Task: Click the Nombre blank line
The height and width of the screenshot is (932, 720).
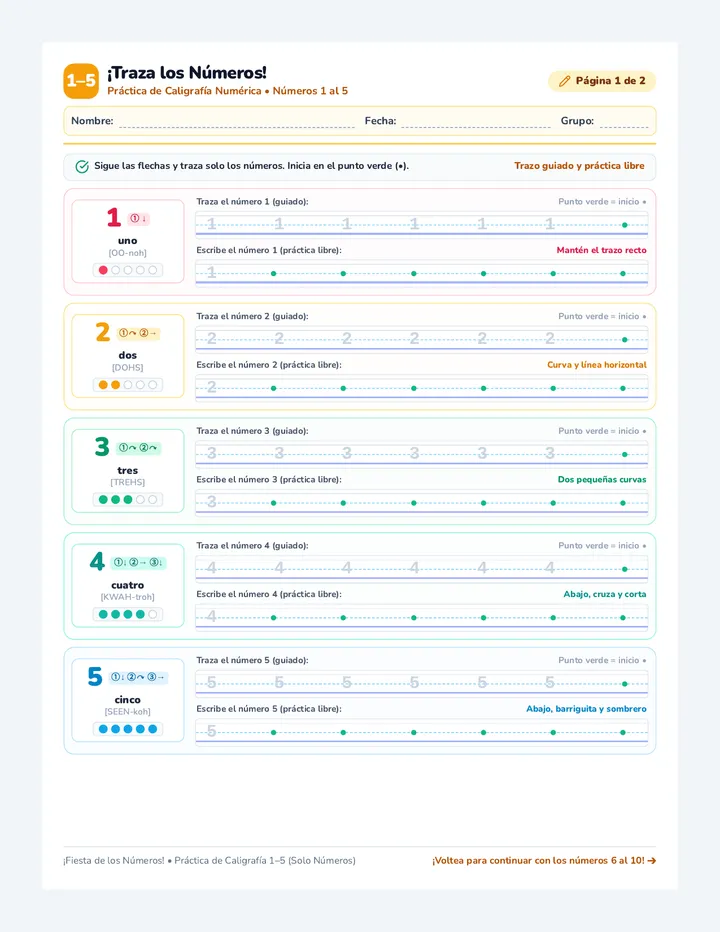Action: tap(236, 122)
